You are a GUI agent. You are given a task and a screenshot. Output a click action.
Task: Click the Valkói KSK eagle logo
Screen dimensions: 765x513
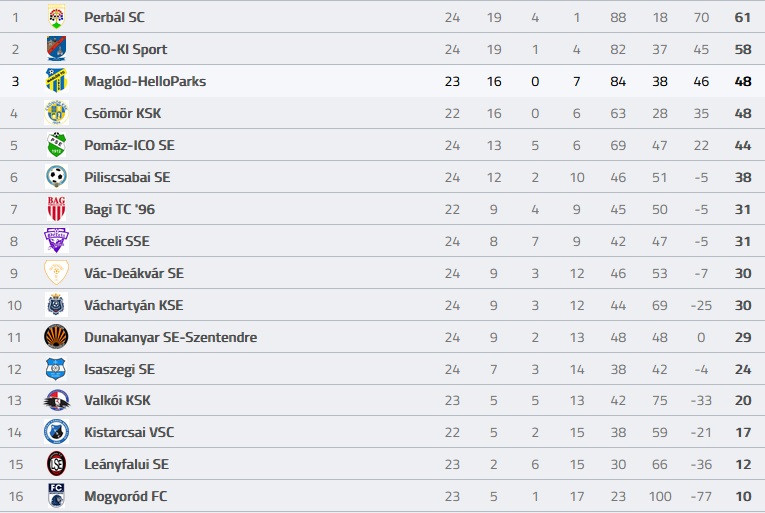pyautogui.click(x=57, y=400)
